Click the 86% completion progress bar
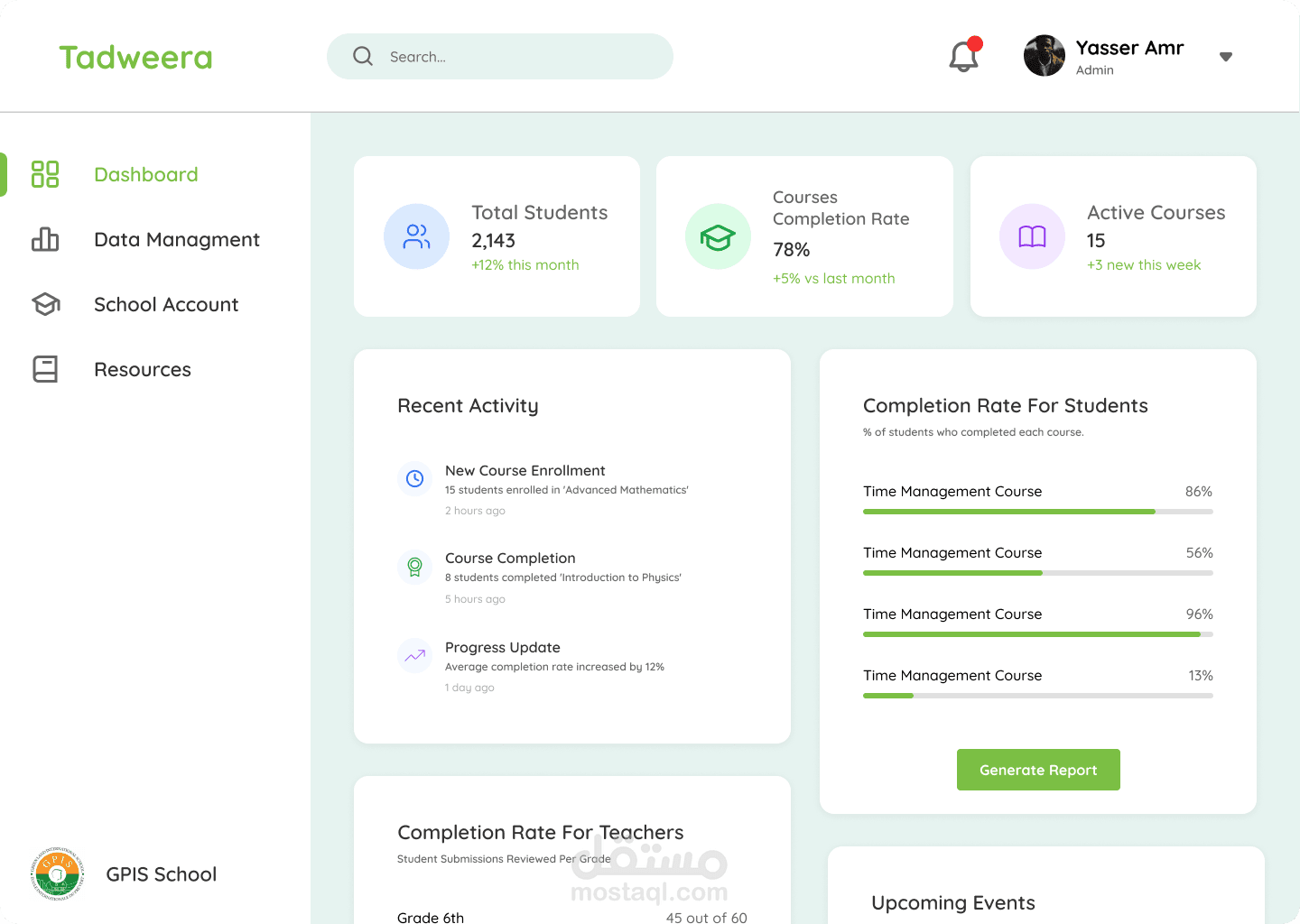1300x924 pixels. pyautogui.click(x=1038, y=512)
